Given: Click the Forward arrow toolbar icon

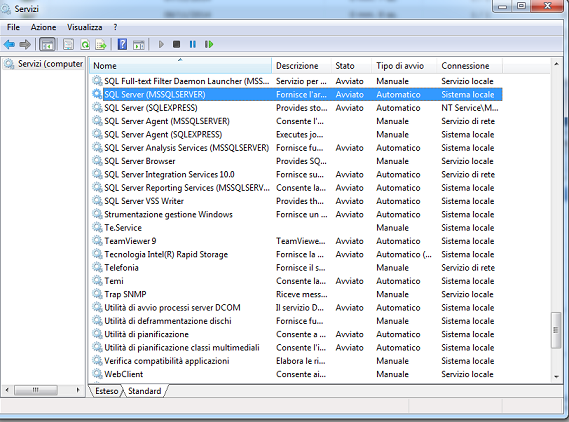Looking at the screenshot, I should pos(25,45).
